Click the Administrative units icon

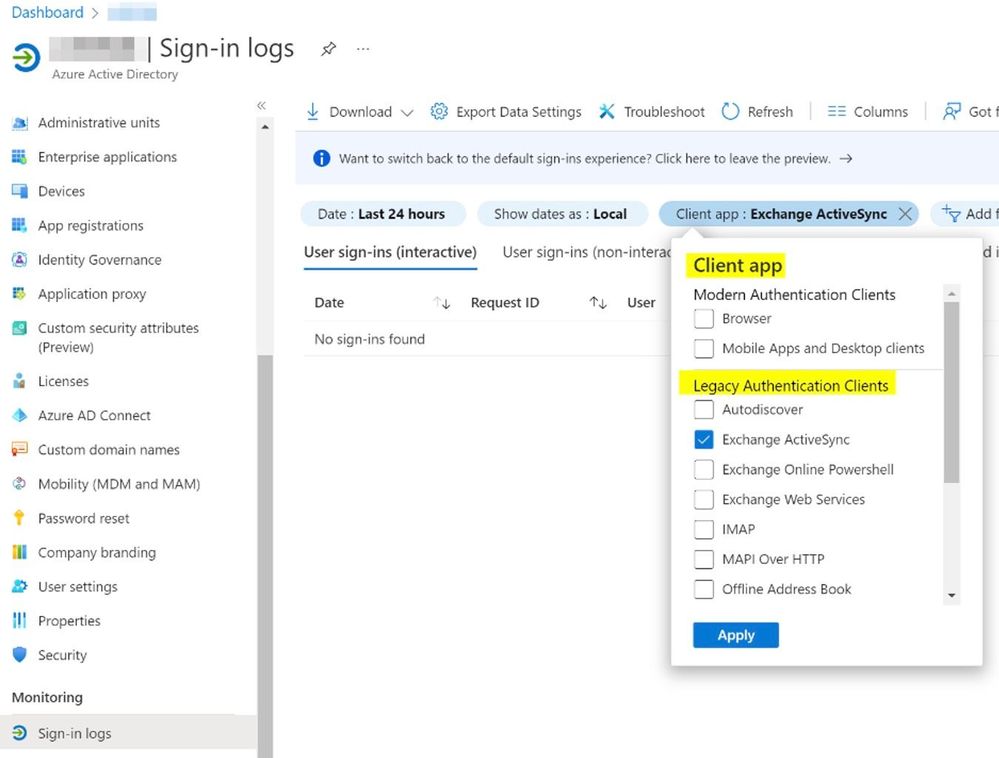(x=20, y=123)
